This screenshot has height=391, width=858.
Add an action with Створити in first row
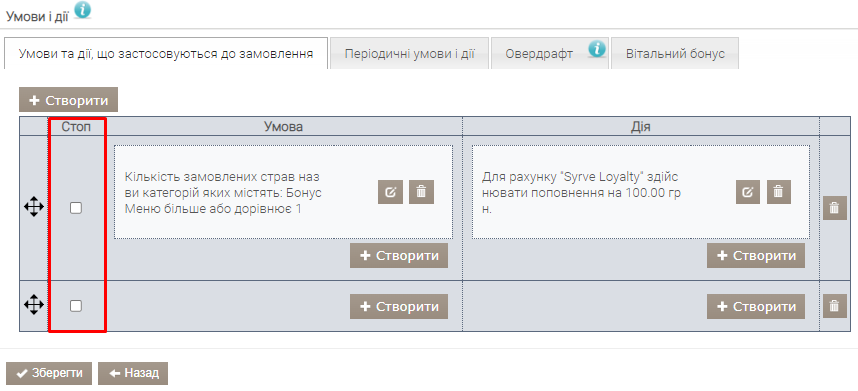pos(756,256)
